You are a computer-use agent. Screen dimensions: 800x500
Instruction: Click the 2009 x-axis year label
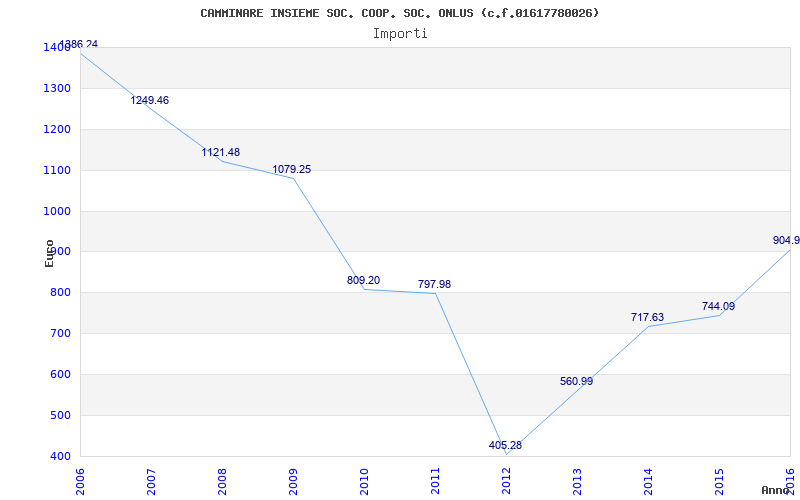293,482
